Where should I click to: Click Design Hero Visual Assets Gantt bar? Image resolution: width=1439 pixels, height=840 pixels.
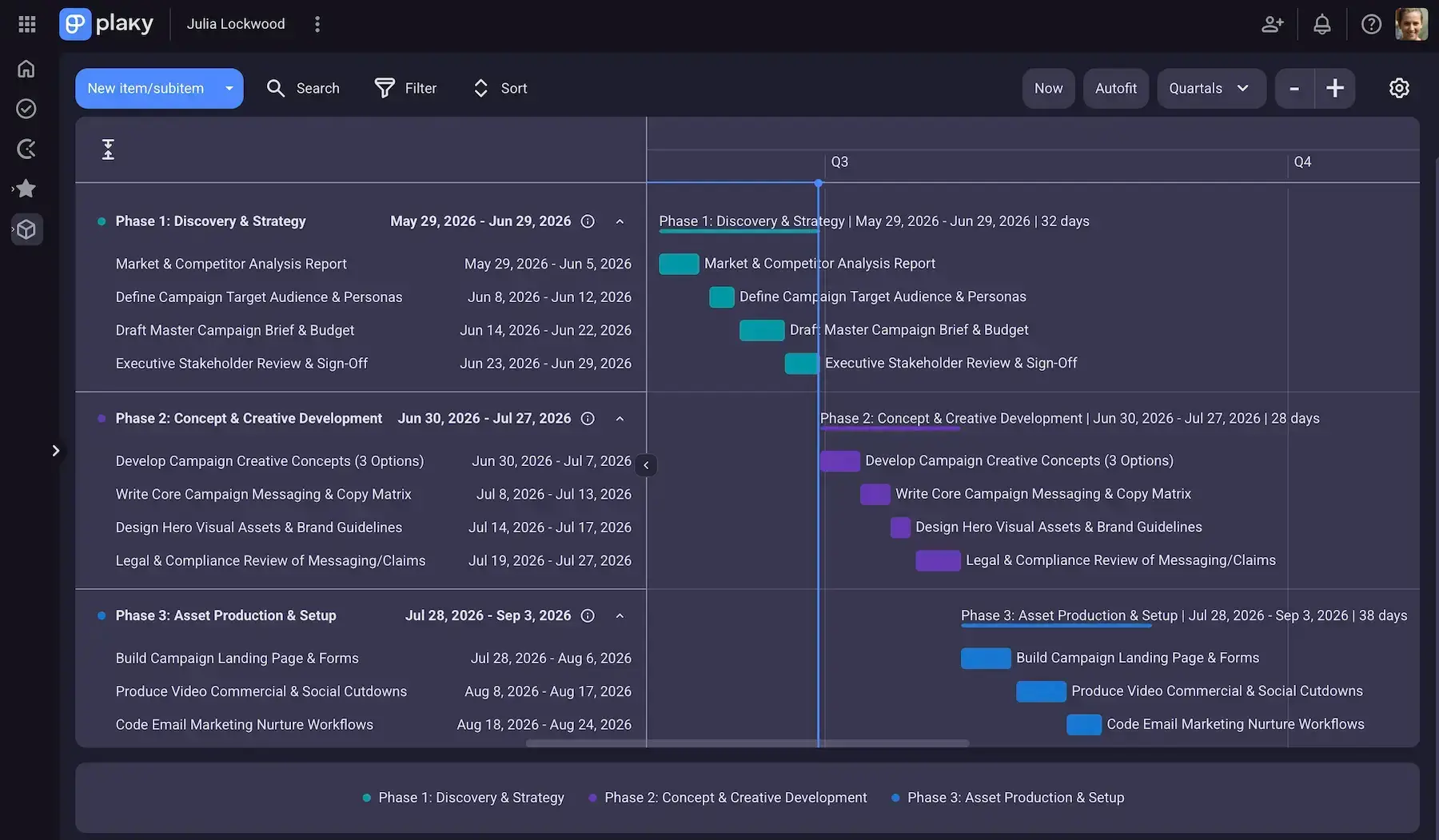[x=900, y=527]
